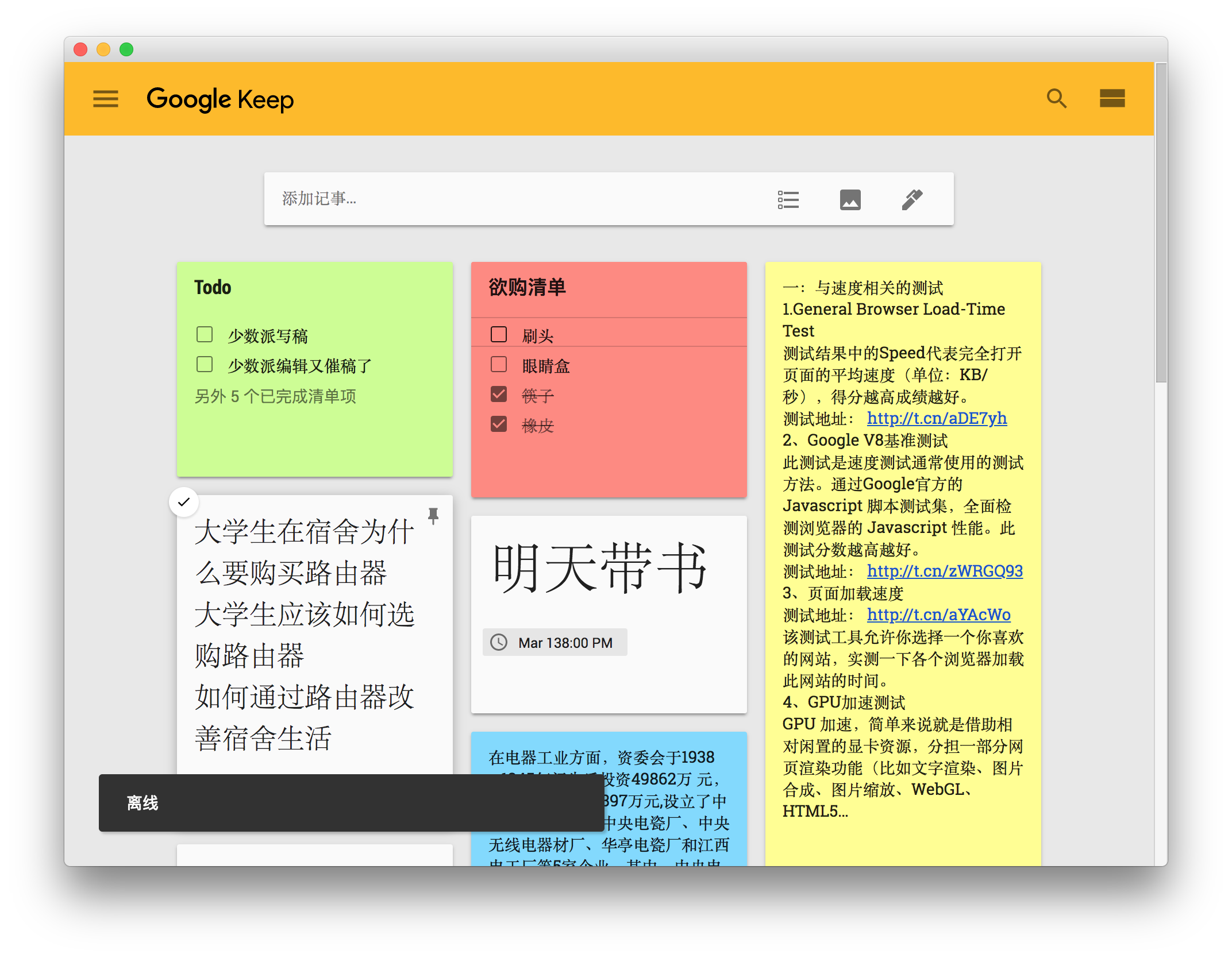The width and height of the screenshot is (1232, 958).
Task: Uncheck the completed 筷子 item
Action: tap(499, 394)
